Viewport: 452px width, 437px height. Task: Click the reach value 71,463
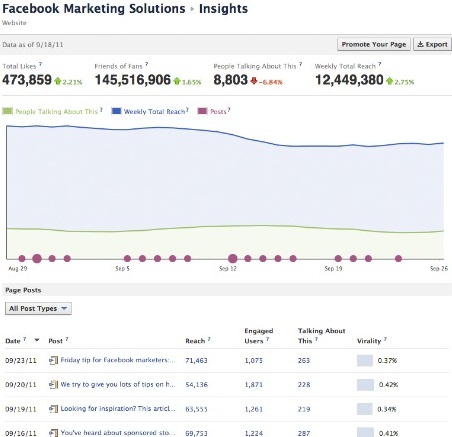click(196, 360)
